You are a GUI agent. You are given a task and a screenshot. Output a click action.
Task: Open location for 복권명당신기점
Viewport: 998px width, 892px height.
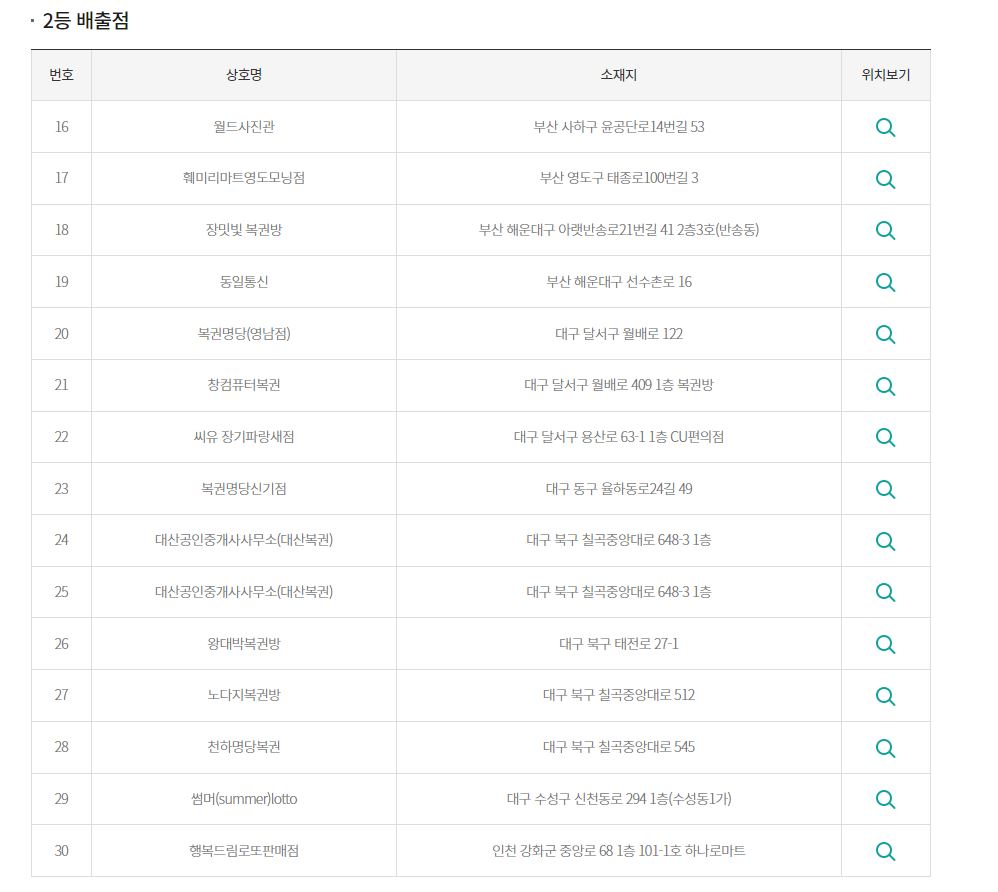click(885, 489)
